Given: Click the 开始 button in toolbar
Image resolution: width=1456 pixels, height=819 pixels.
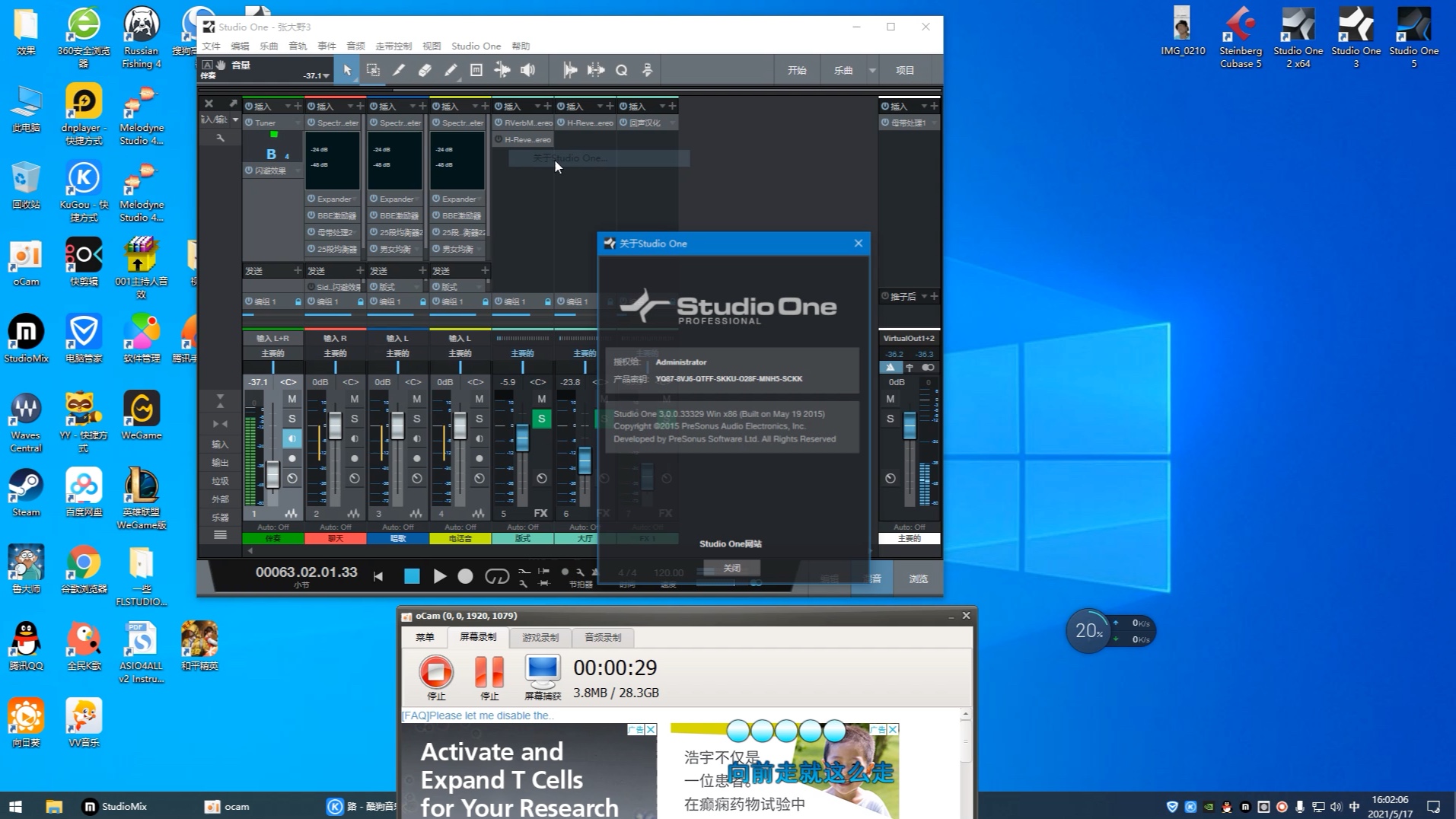Looking at the screenshot, I should click(797, 70).
